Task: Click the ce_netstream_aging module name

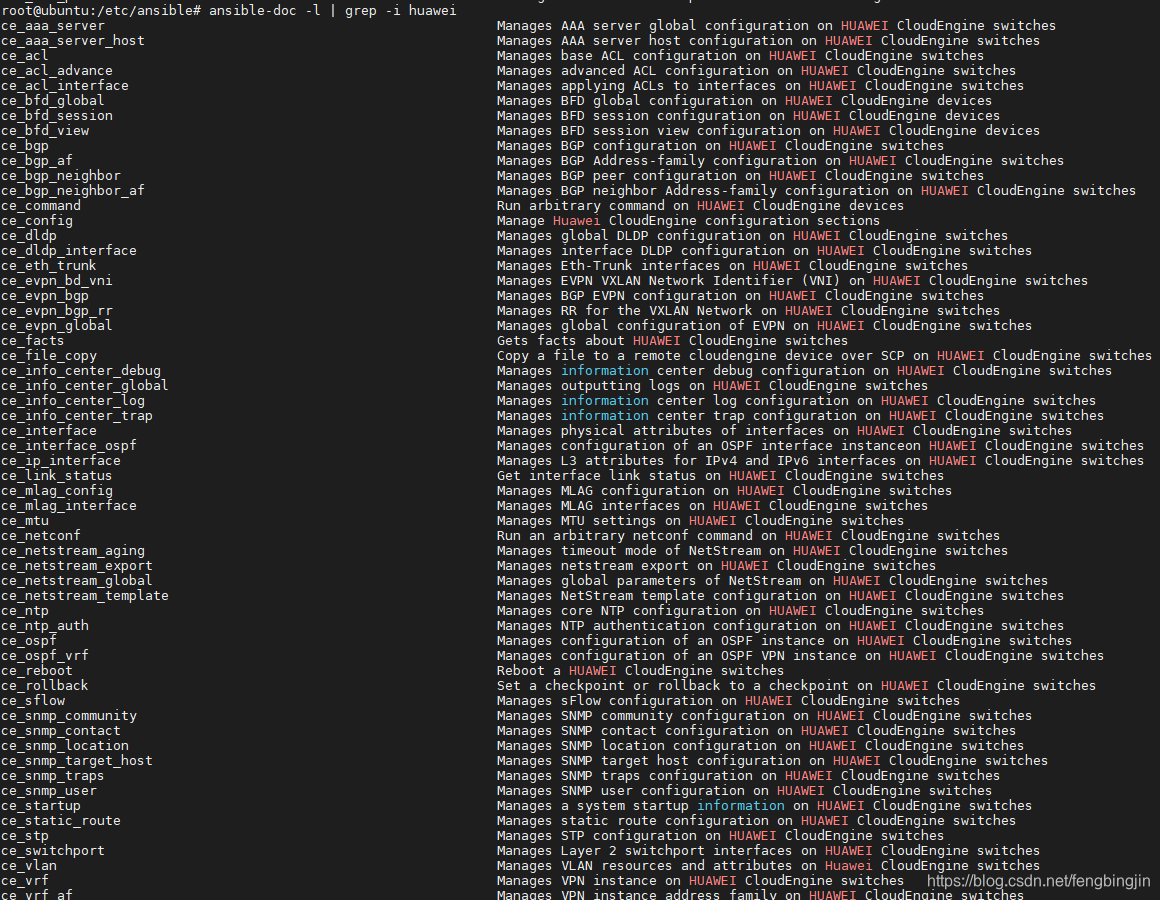Action: coord(73,551)
